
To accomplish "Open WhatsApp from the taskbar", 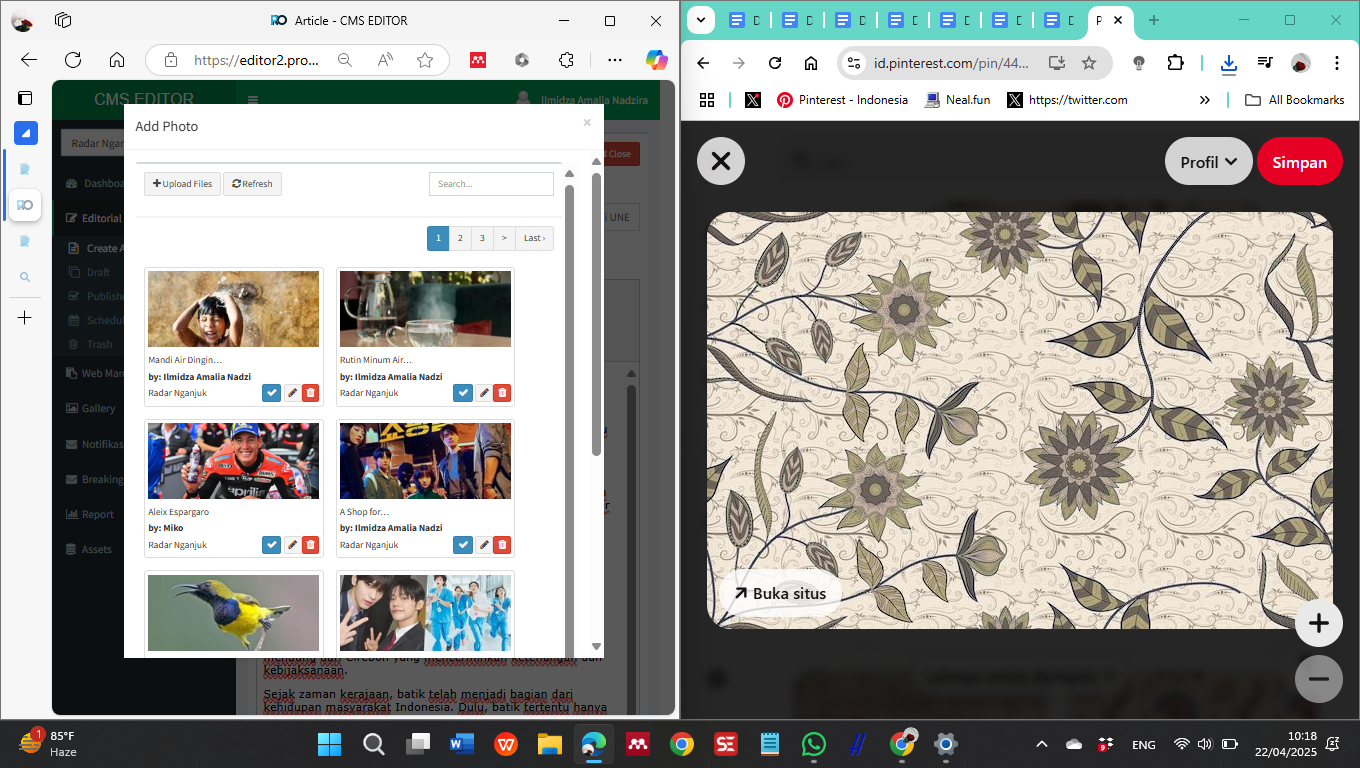I will click(x=814, y=744).
